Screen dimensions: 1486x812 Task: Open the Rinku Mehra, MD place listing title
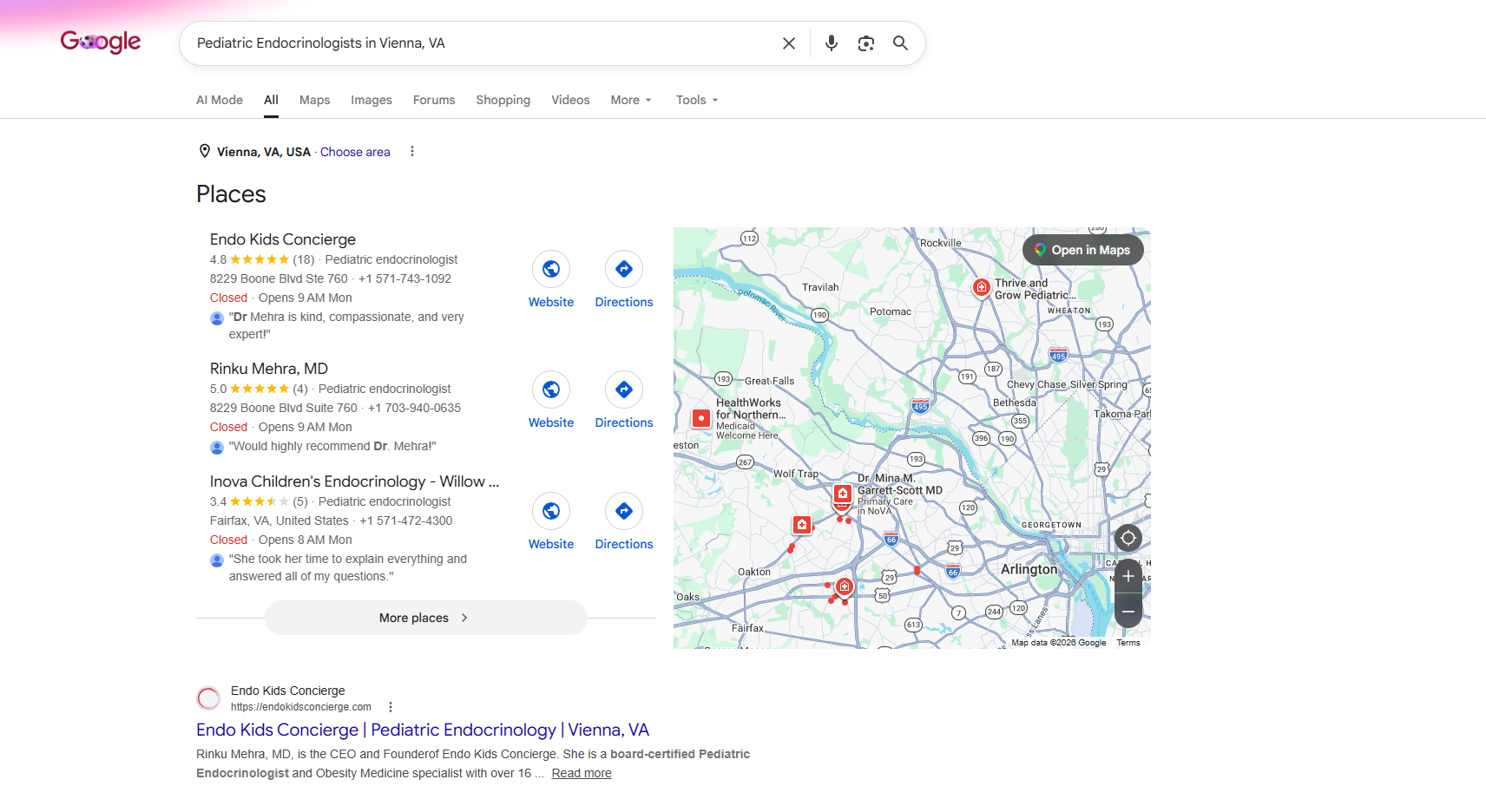click(269, 369)
